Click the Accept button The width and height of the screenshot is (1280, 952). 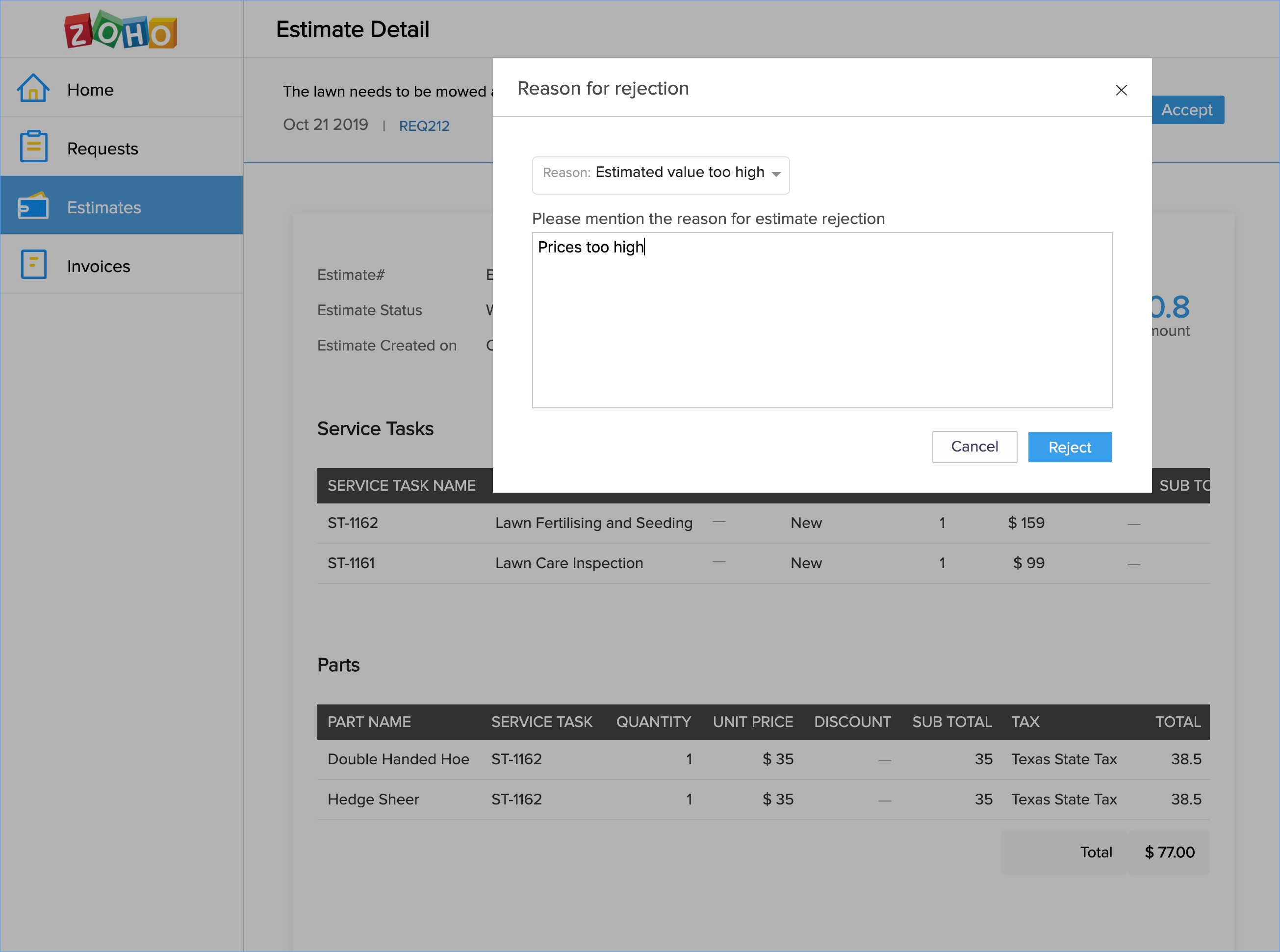(1187, 109)
